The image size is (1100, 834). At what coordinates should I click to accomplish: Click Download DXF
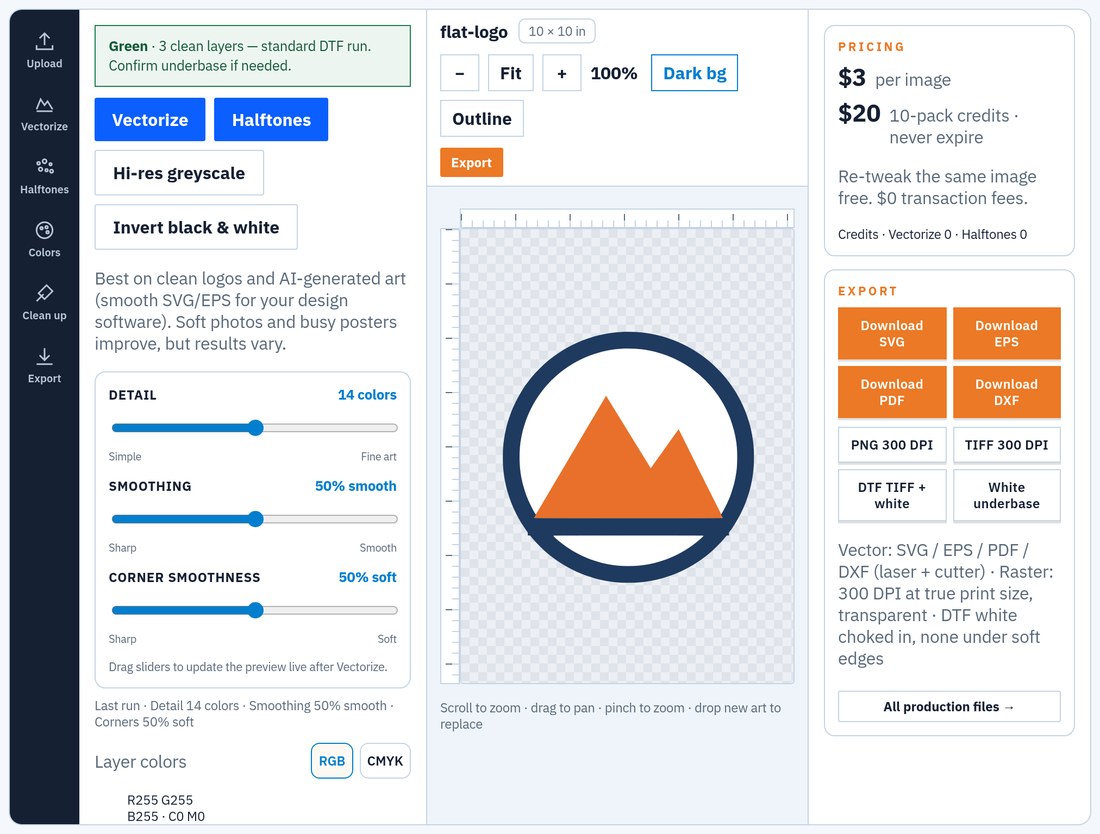tap(1006, 392)
